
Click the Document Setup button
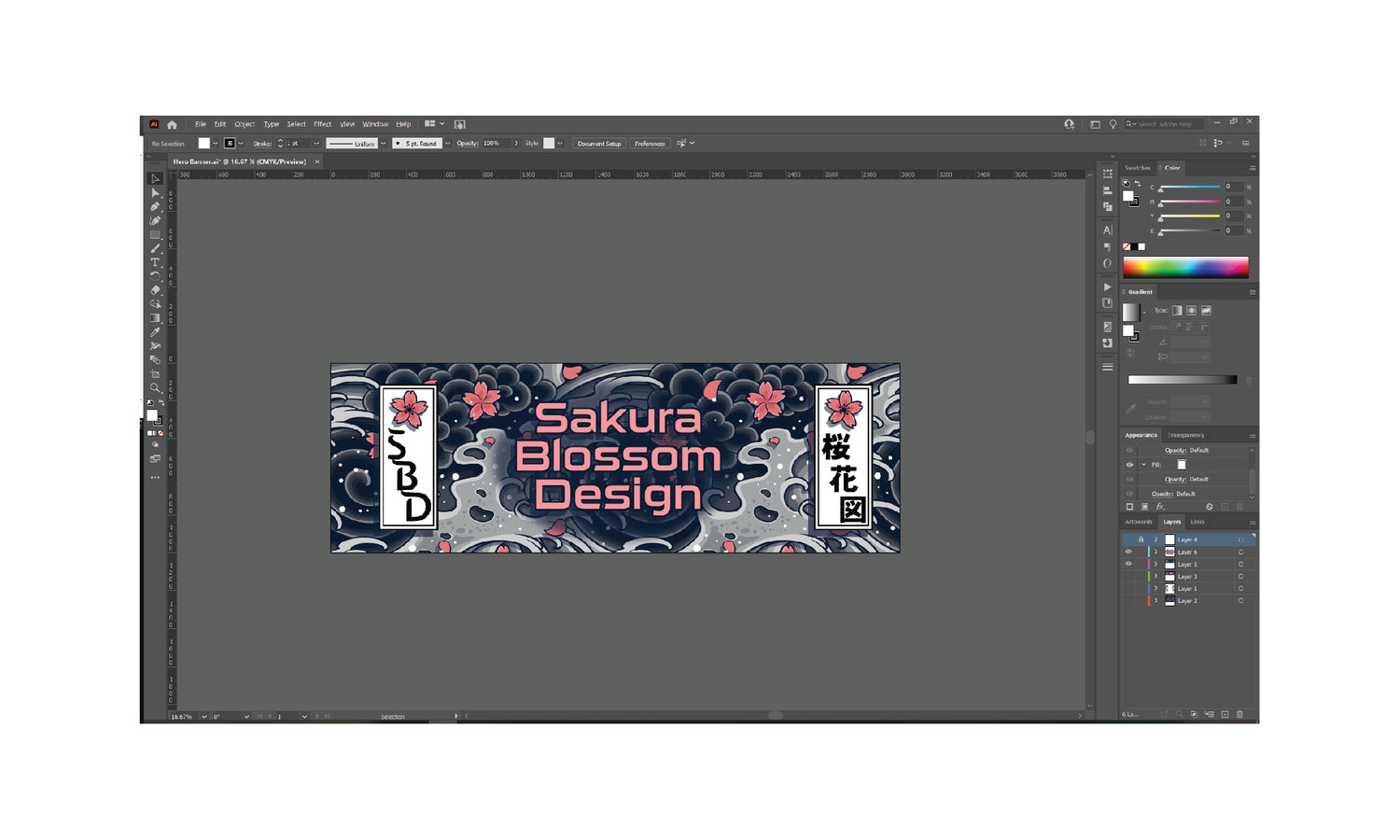[x=598, y=144]
